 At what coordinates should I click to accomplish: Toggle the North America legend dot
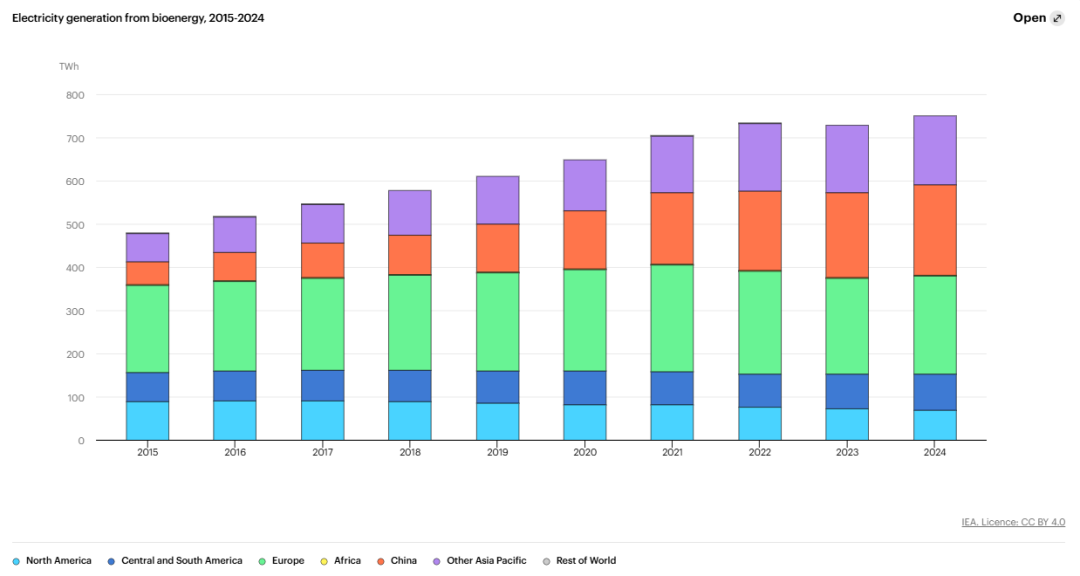coord(17,562)
